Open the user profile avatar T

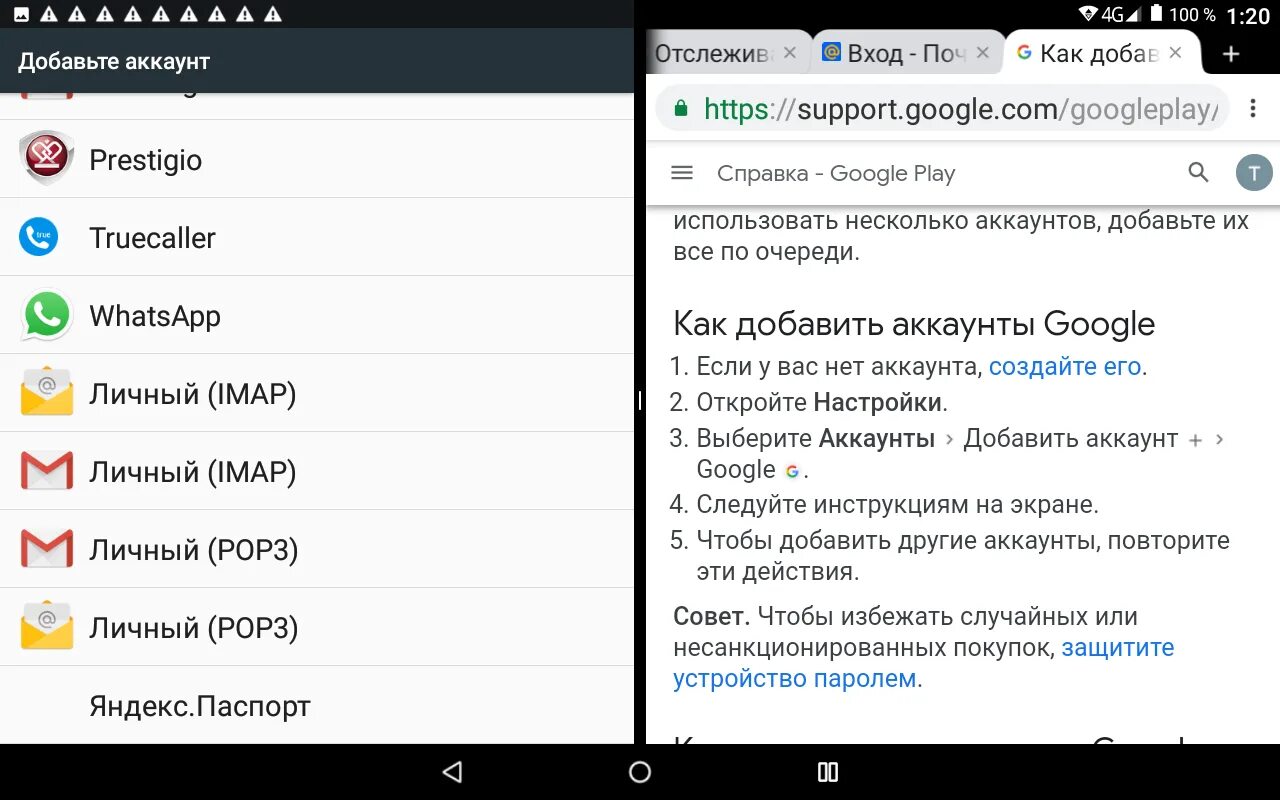click(x=1254, y=173)
